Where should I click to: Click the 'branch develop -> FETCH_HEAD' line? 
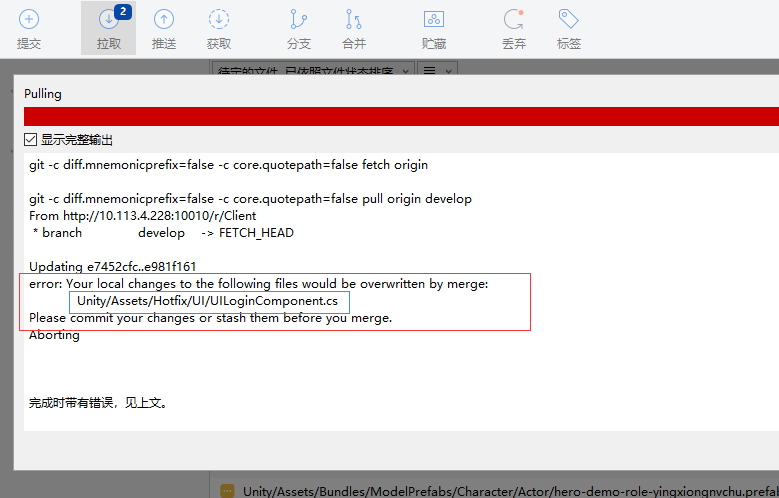pyautogui.click(x=163, y=233)
